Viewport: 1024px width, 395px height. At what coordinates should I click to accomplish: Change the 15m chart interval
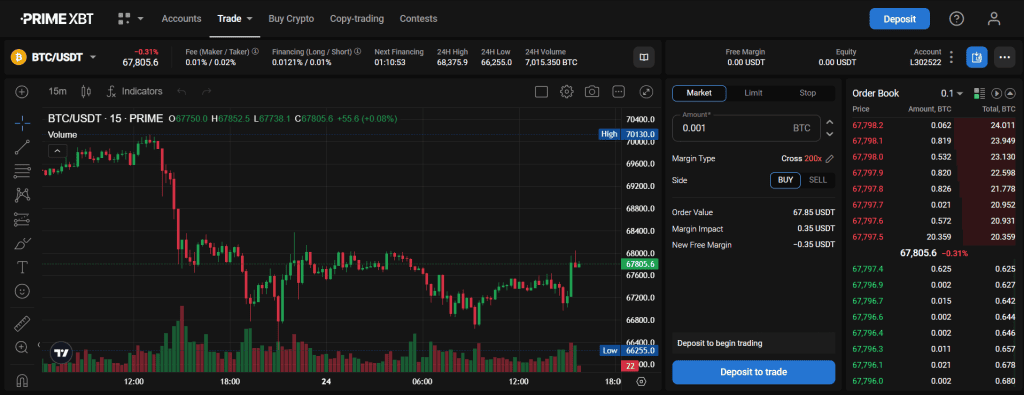coord(57,91)
